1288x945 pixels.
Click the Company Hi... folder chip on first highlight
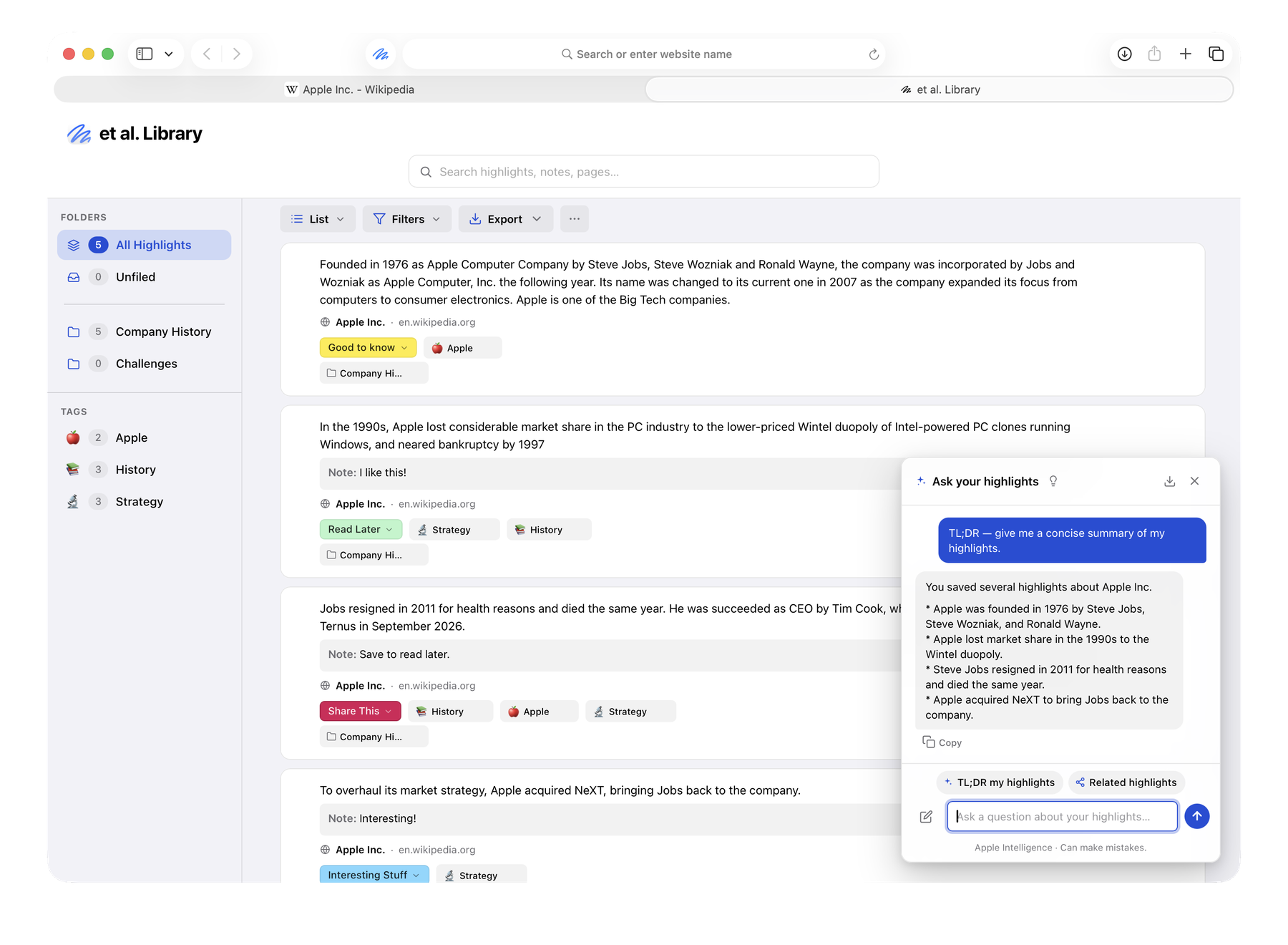click(374, 373)
